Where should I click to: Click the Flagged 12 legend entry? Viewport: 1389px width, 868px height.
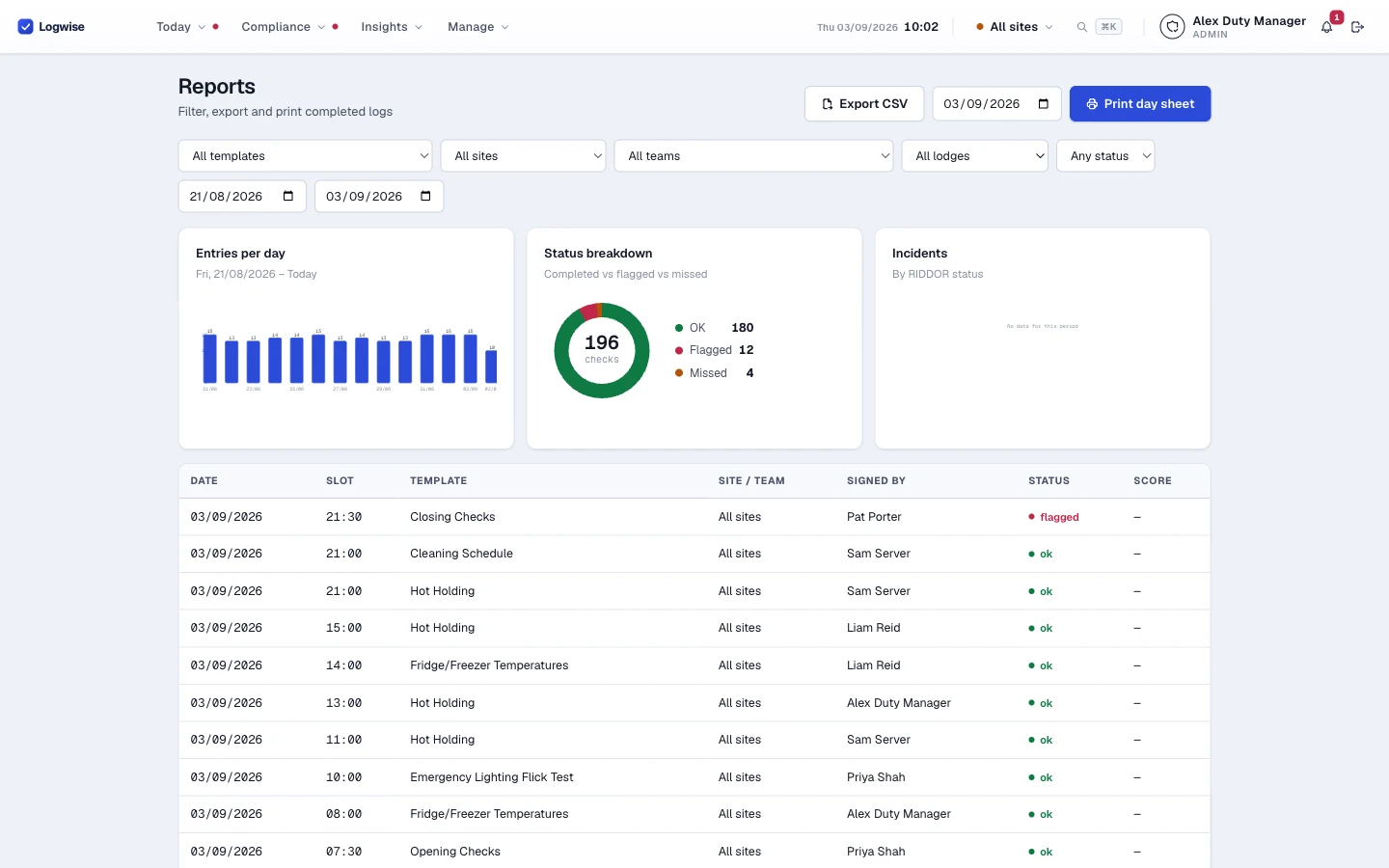[x=715, y=350]
